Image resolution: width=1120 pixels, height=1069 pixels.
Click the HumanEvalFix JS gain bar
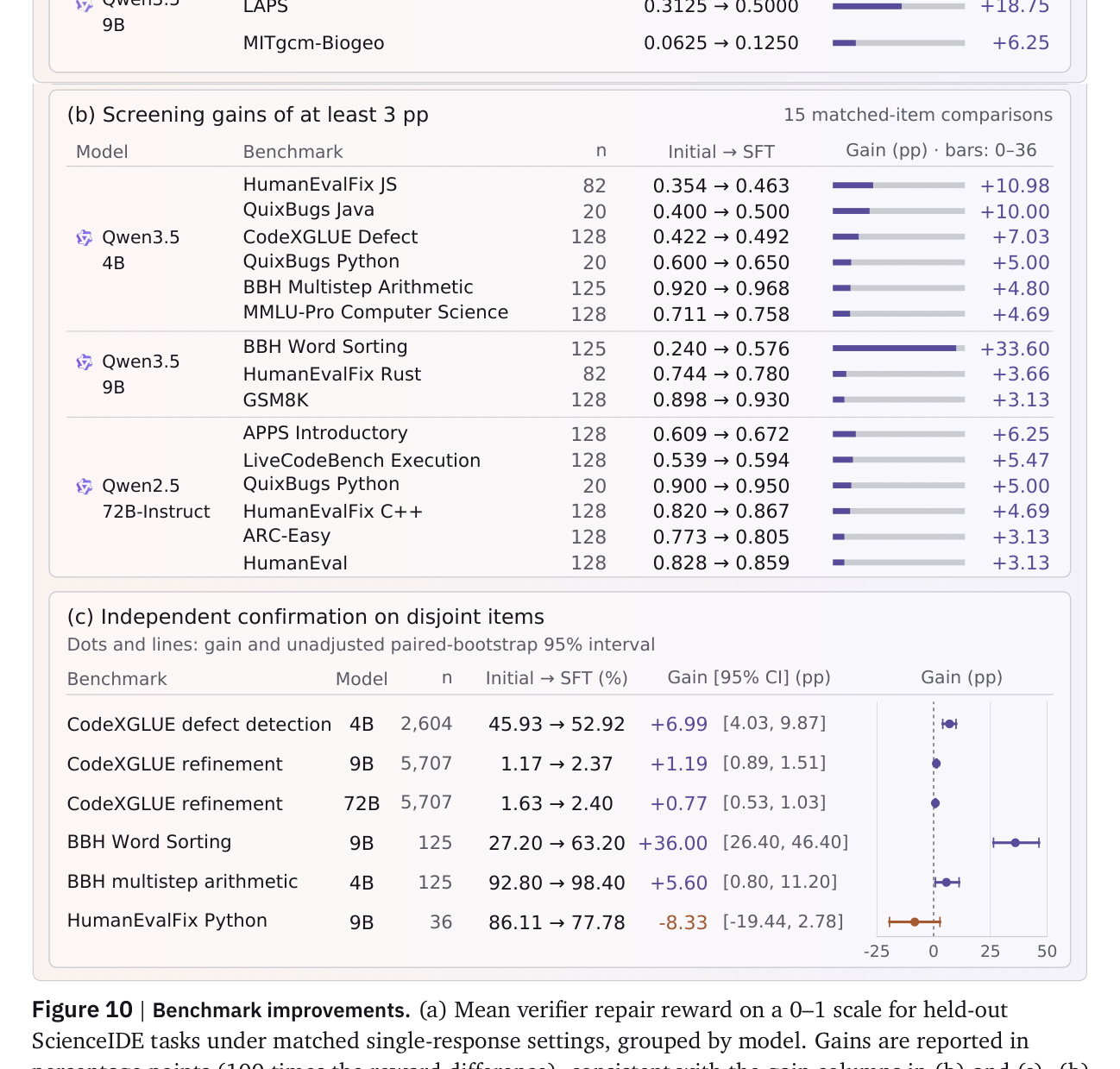(898, 186)
